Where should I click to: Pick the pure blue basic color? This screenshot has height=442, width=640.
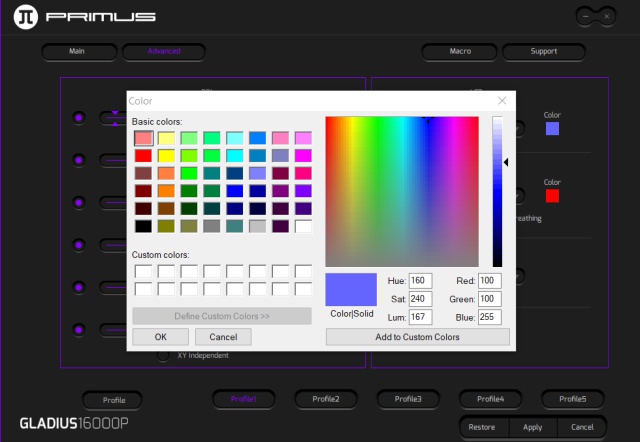(235, 191)
